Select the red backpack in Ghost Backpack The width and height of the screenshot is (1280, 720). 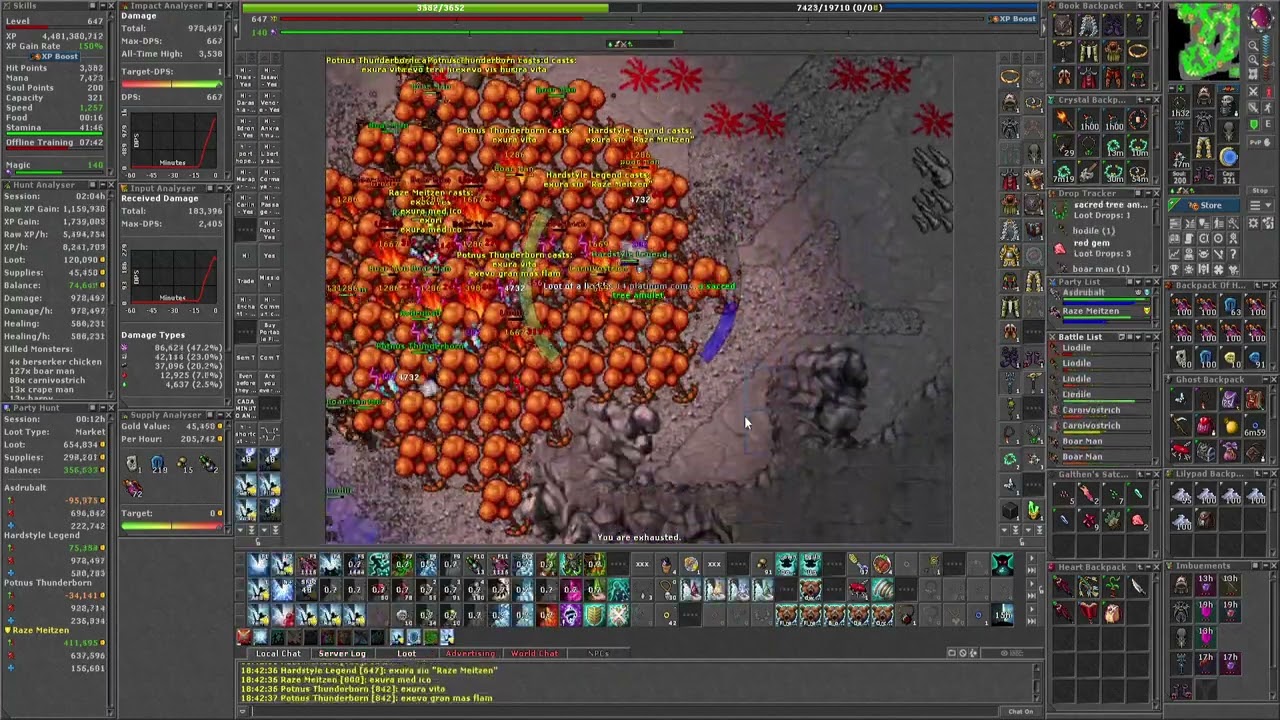tap(1206, 425)
